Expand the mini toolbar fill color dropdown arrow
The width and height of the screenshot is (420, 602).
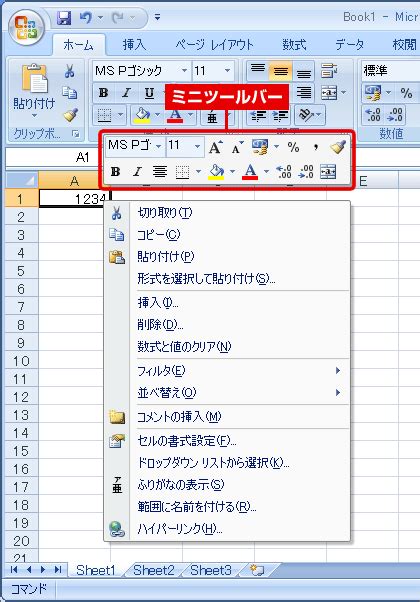(232, 172)
